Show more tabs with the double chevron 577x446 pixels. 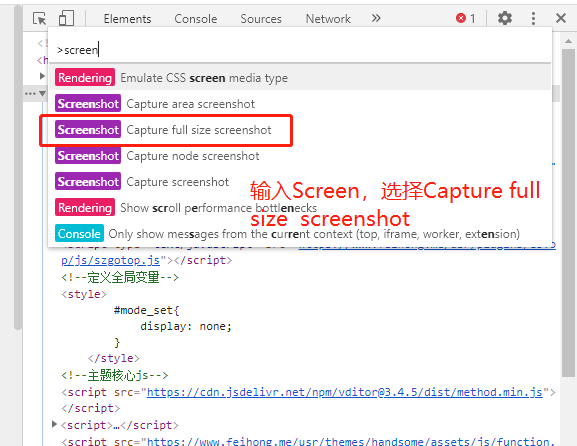(x=376, y=18)
